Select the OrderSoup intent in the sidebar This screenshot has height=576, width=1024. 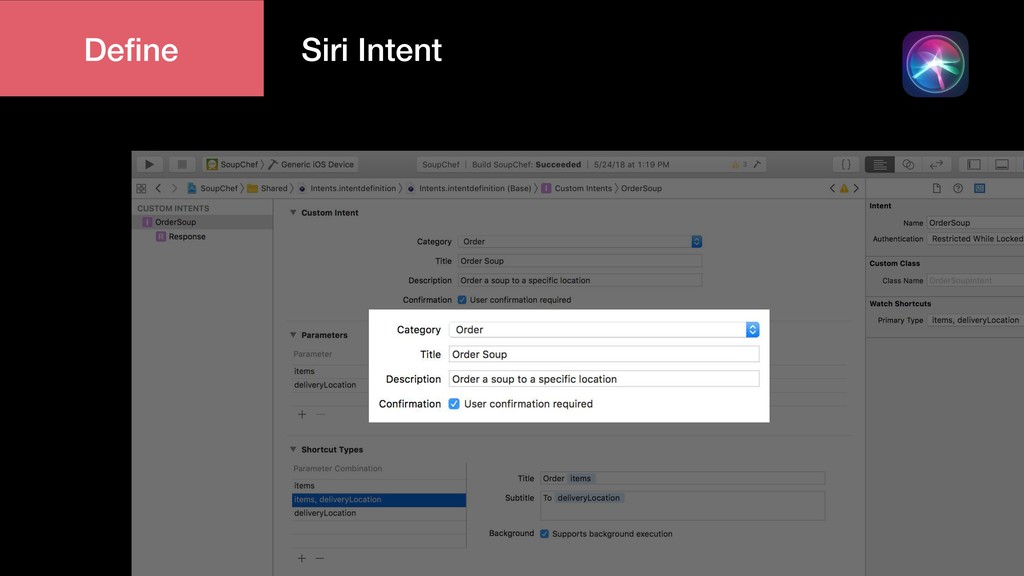[202, 222]
